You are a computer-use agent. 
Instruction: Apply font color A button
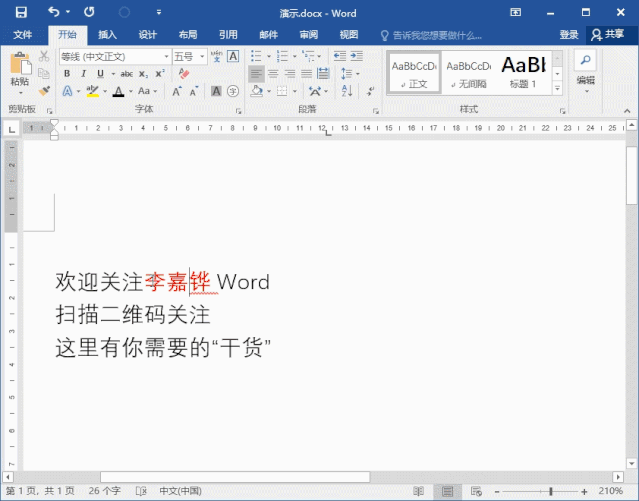coord(119,91)
